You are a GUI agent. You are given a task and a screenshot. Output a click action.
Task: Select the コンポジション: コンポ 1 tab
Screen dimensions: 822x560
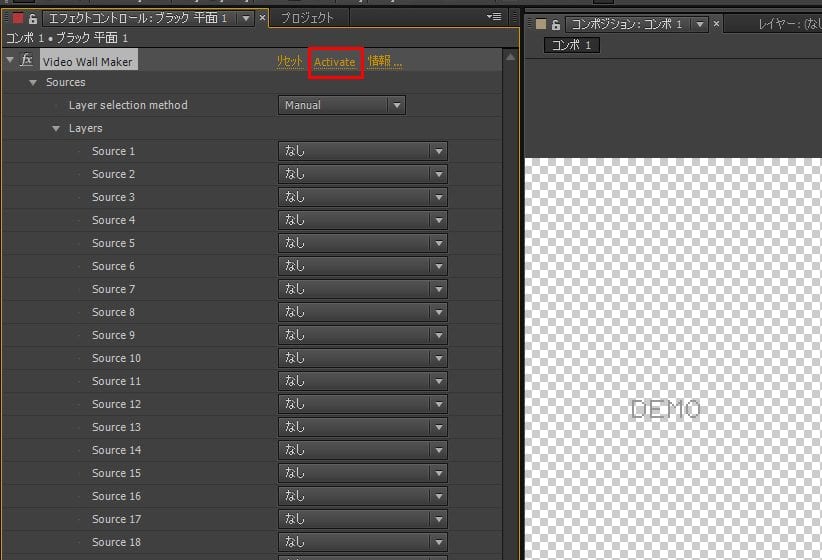626,24
